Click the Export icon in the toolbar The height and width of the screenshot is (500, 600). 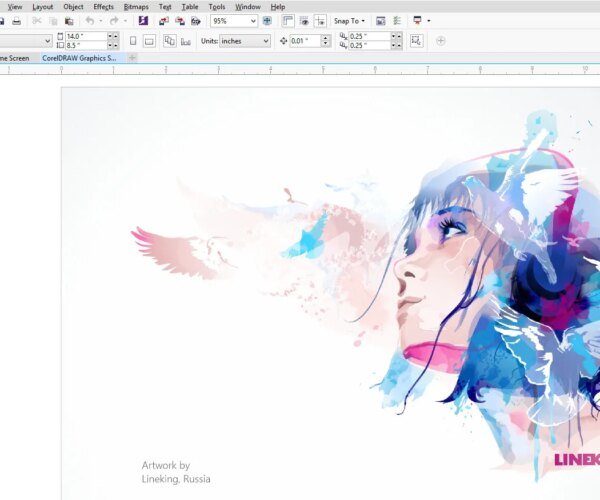coord(179,21)
